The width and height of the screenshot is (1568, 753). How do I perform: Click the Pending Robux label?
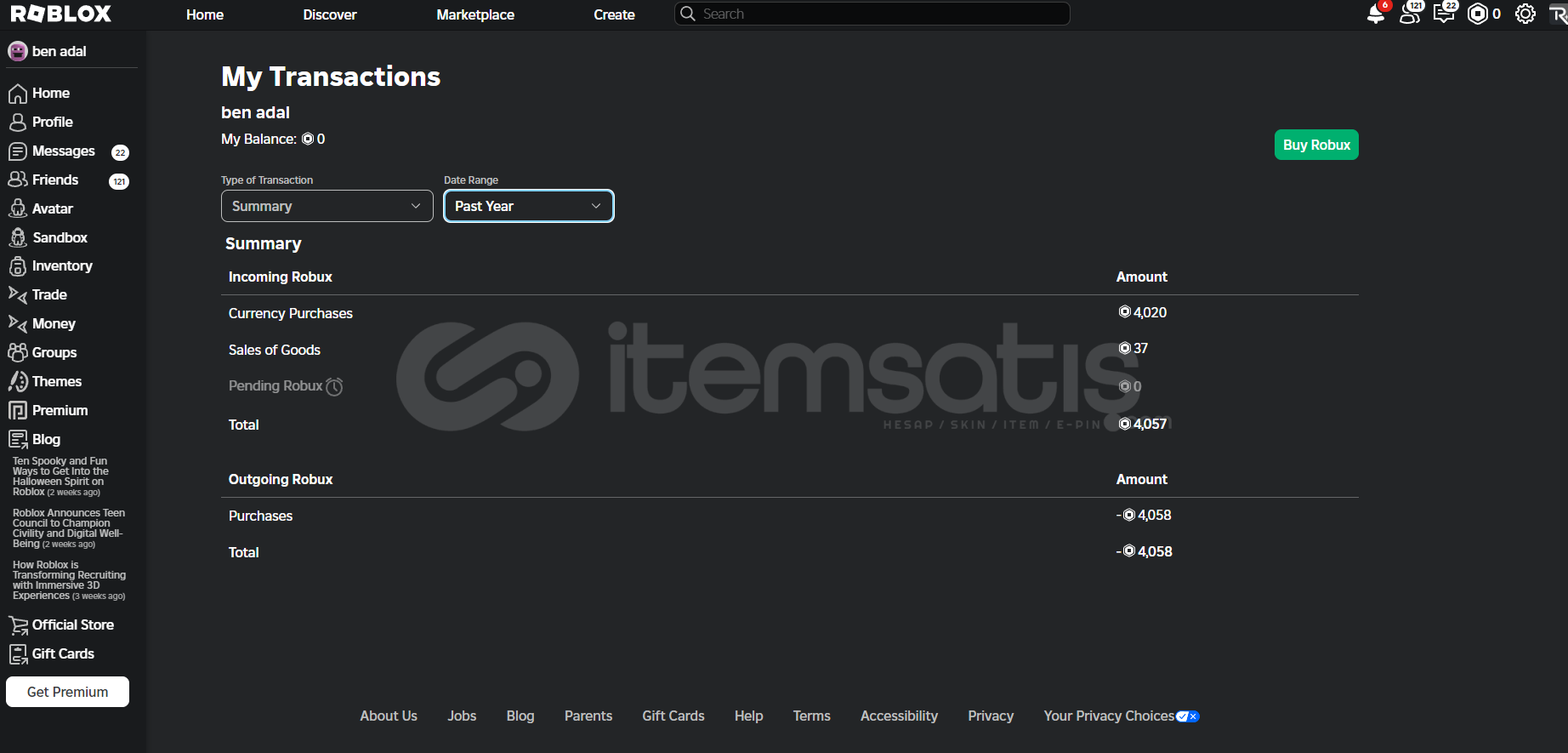(x=276, y=386)
